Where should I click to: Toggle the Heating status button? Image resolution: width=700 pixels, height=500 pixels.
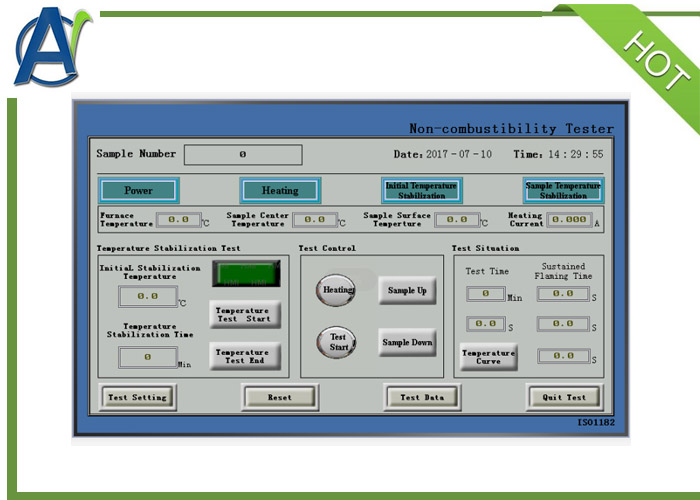(x=280, y=191)
